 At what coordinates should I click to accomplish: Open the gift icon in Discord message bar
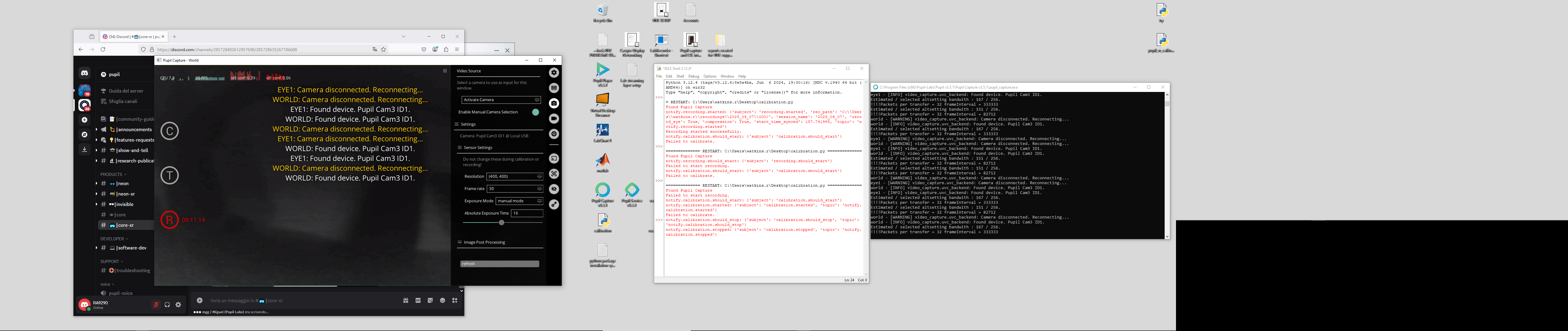pos(405,300)
